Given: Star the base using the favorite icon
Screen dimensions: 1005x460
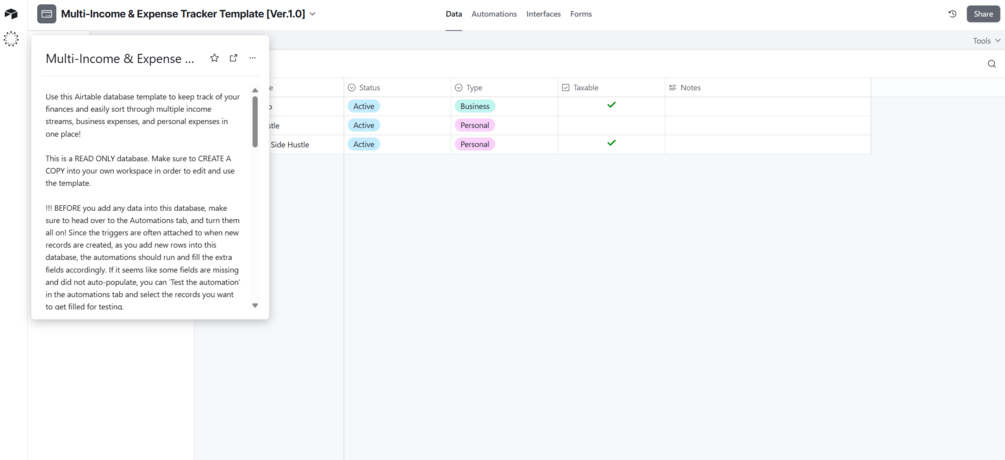Looking at the screenshot, I should coord(215,58).
